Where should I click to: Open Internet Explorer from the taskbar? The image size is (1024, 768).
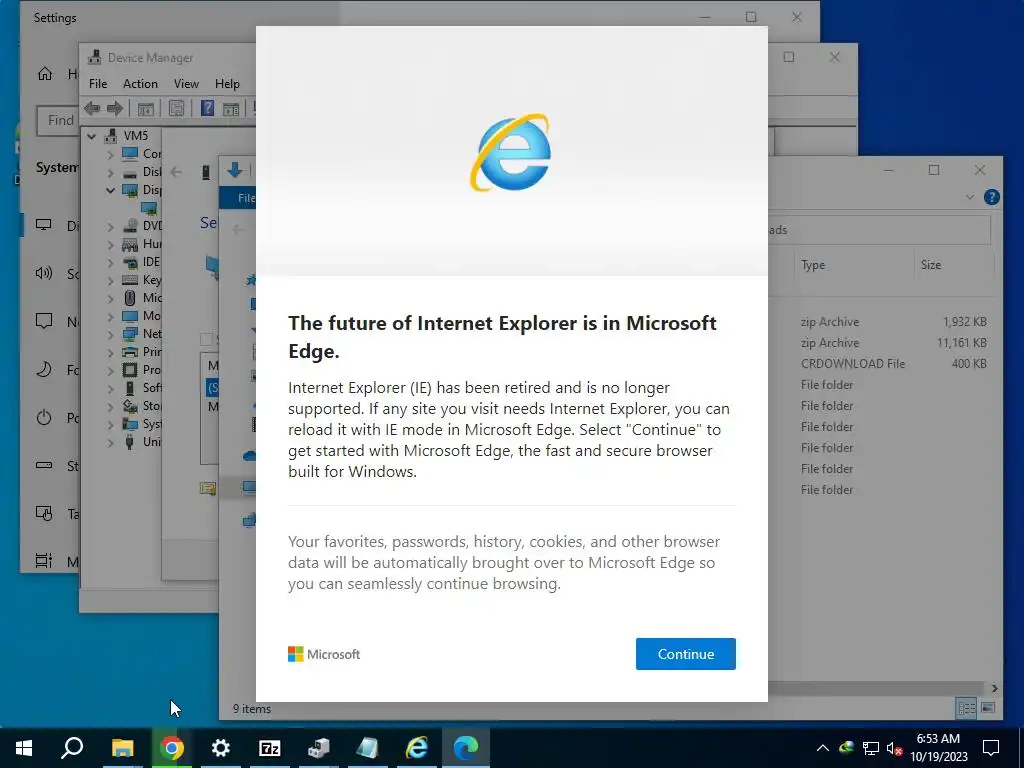417,748
